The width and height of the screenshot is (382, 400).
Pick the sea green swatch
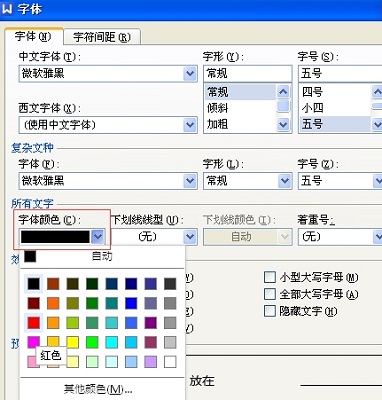click(92, 323)
